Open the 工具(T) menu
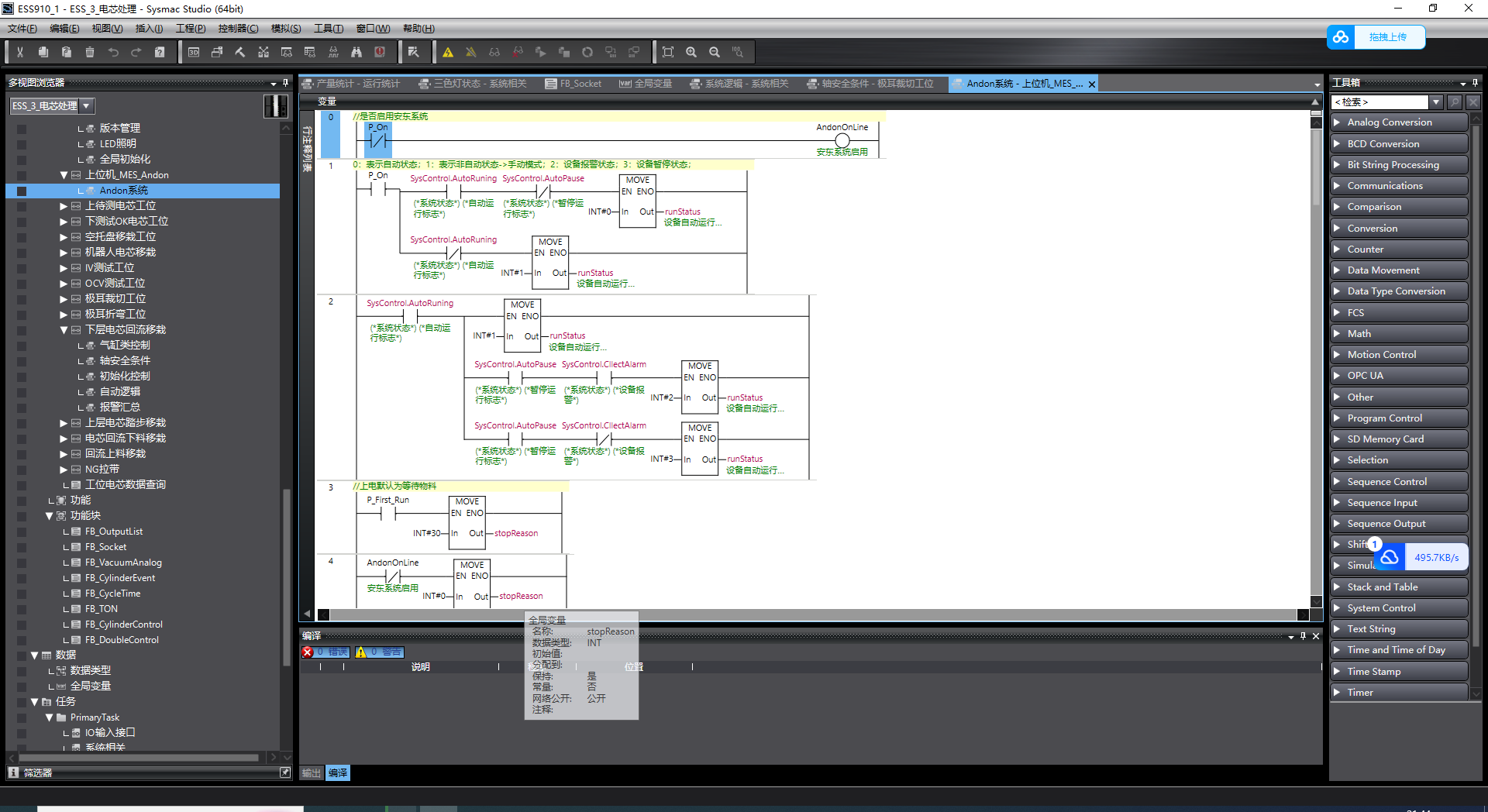 click(x=329, y=29)
